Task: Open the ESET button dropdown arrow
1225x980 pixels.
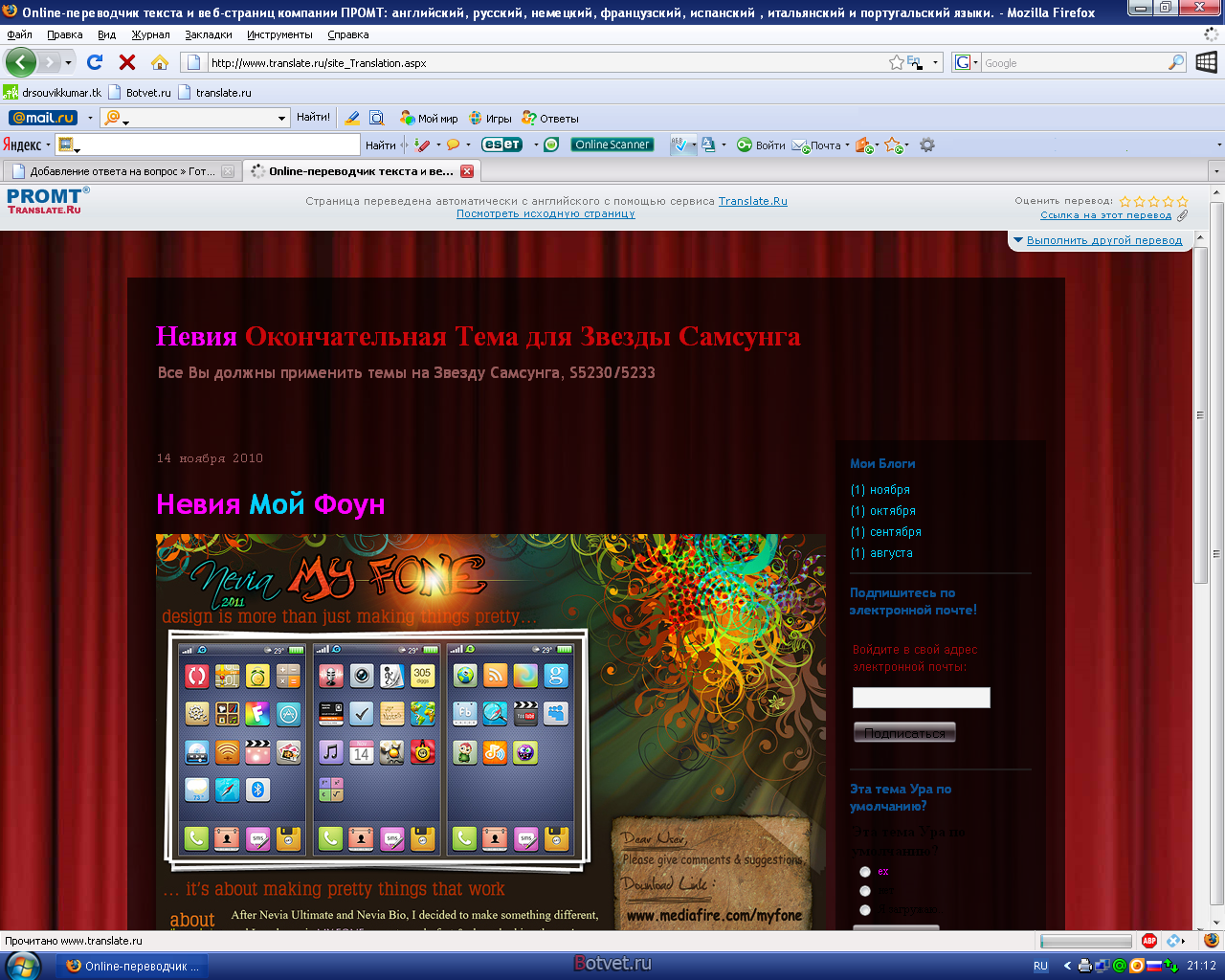Action: point(535,145)
